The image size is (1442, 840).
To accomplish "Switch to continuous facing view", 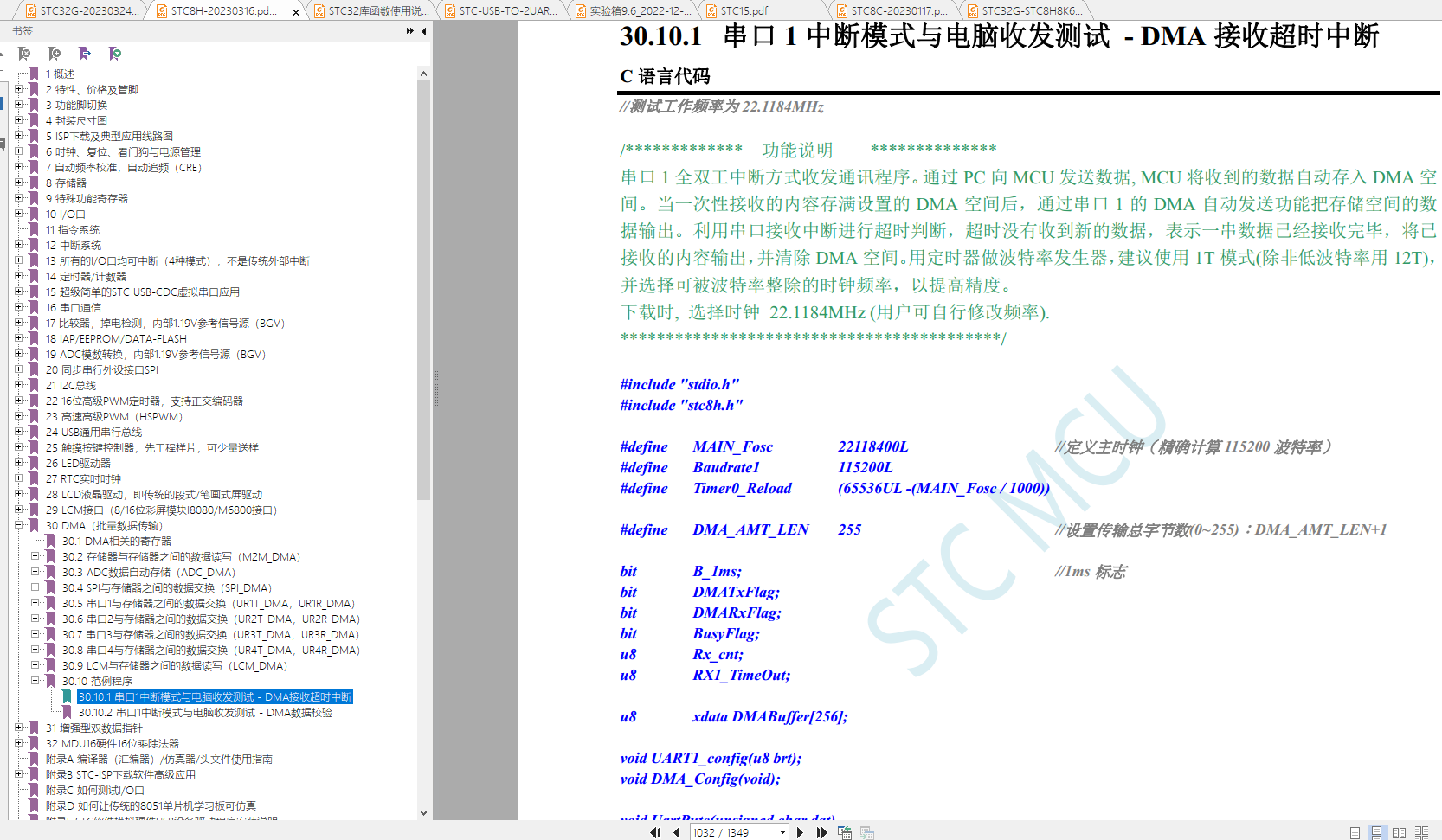I will coord(1421,832).
